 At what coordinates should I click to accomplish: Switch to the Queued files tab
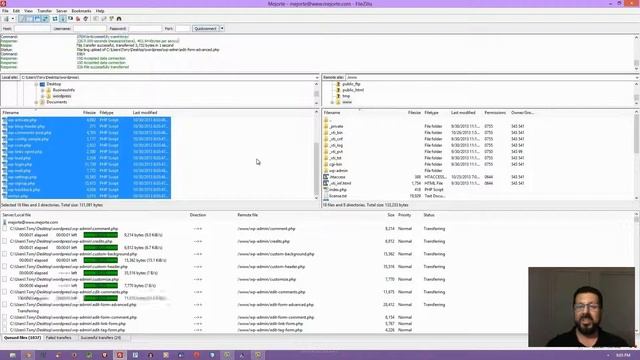tap(22, 338)
